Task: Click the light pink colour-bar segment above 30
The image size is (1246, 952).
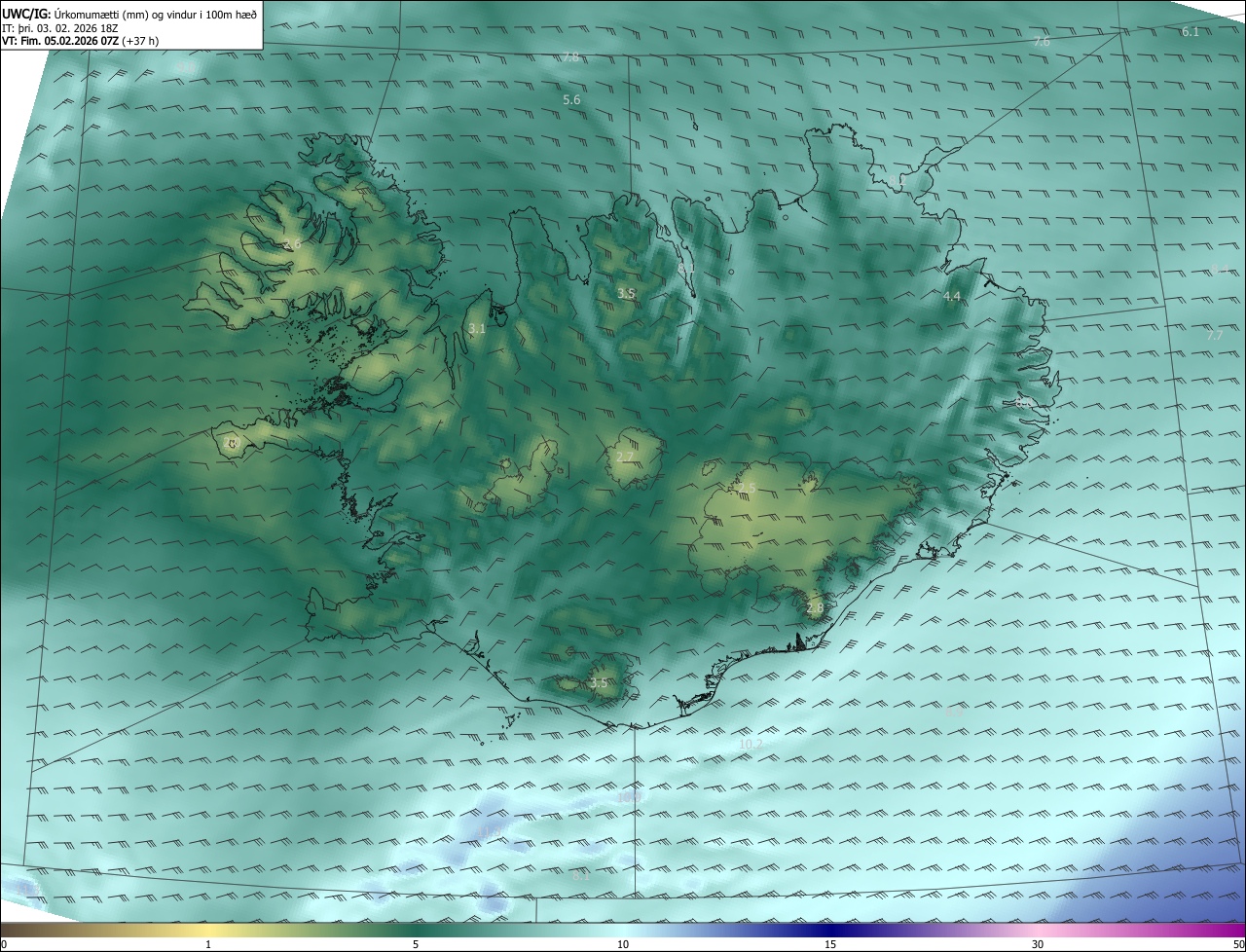Action: coord(1038,930)
